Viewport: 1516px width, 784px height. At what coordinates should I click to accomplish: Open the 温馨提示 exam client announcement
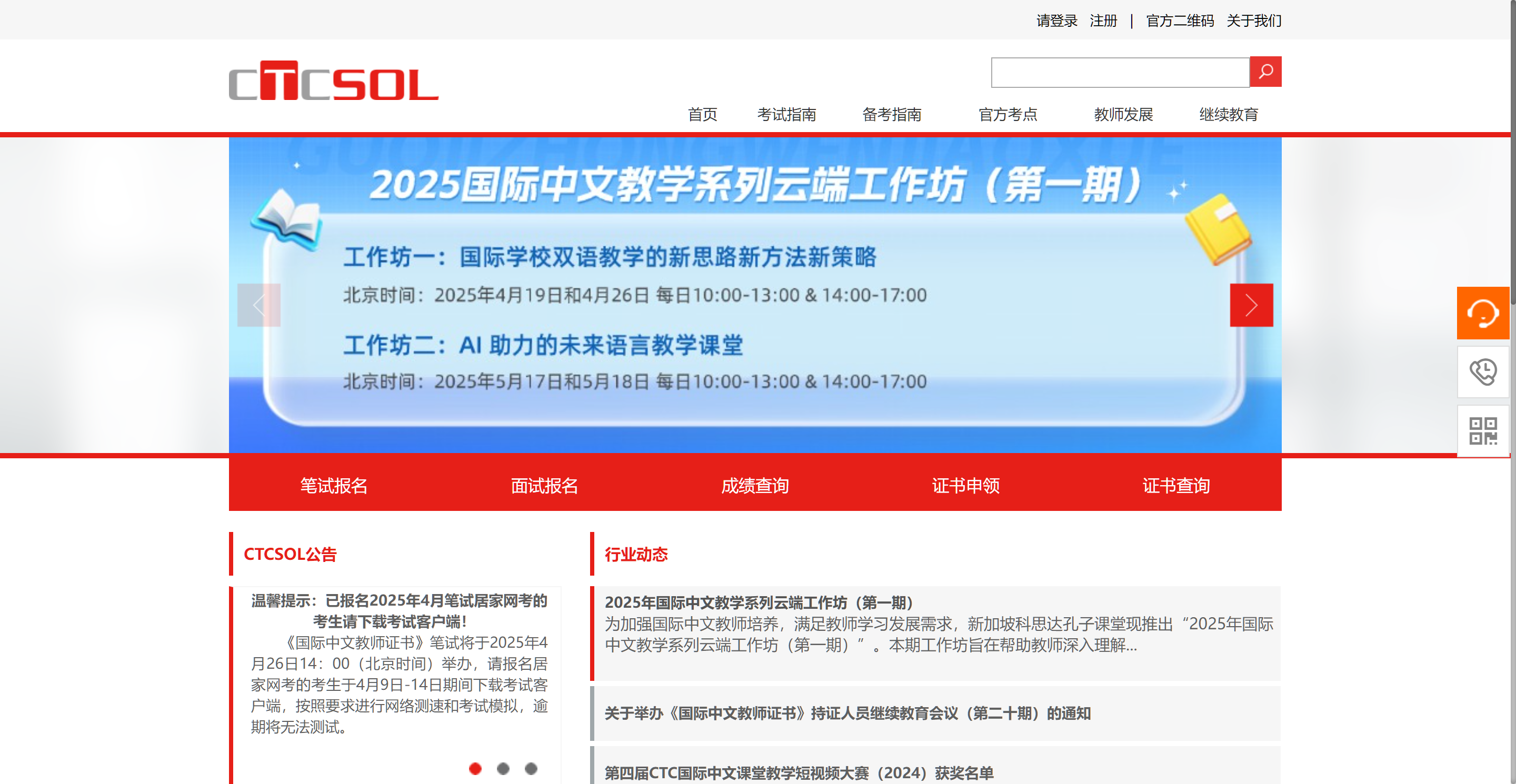pos(399,611)
